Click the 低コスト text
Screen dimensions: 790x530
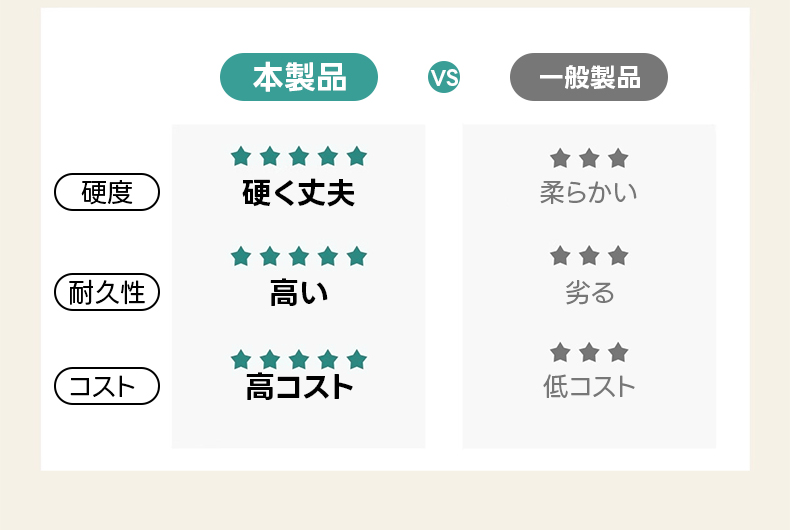(x=589, y=386)
